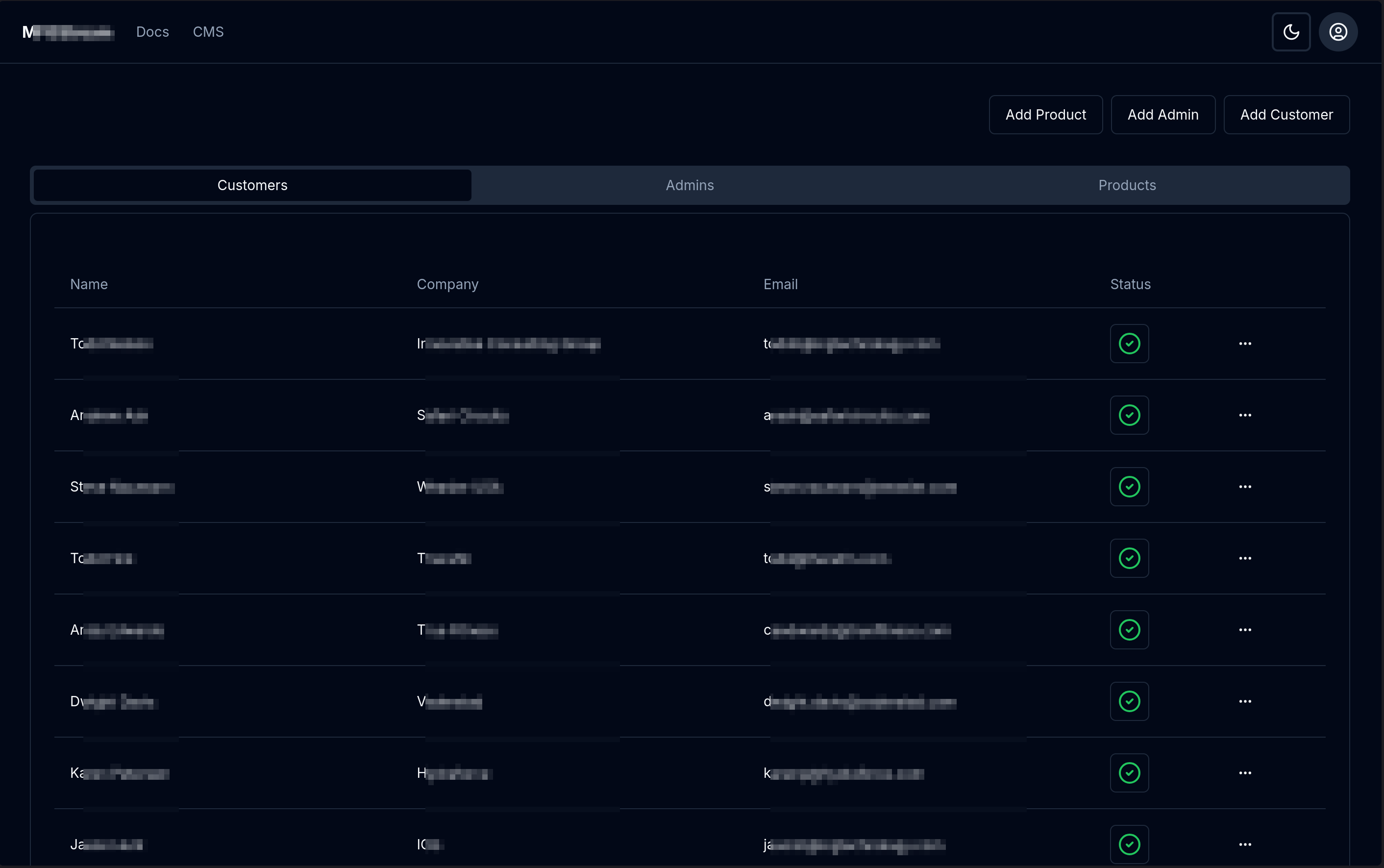Screen dimensions: 1384x868
Task: Toggle status check for the 'St' customer row
Action: pyautogui.click(x=1129, y=487)
